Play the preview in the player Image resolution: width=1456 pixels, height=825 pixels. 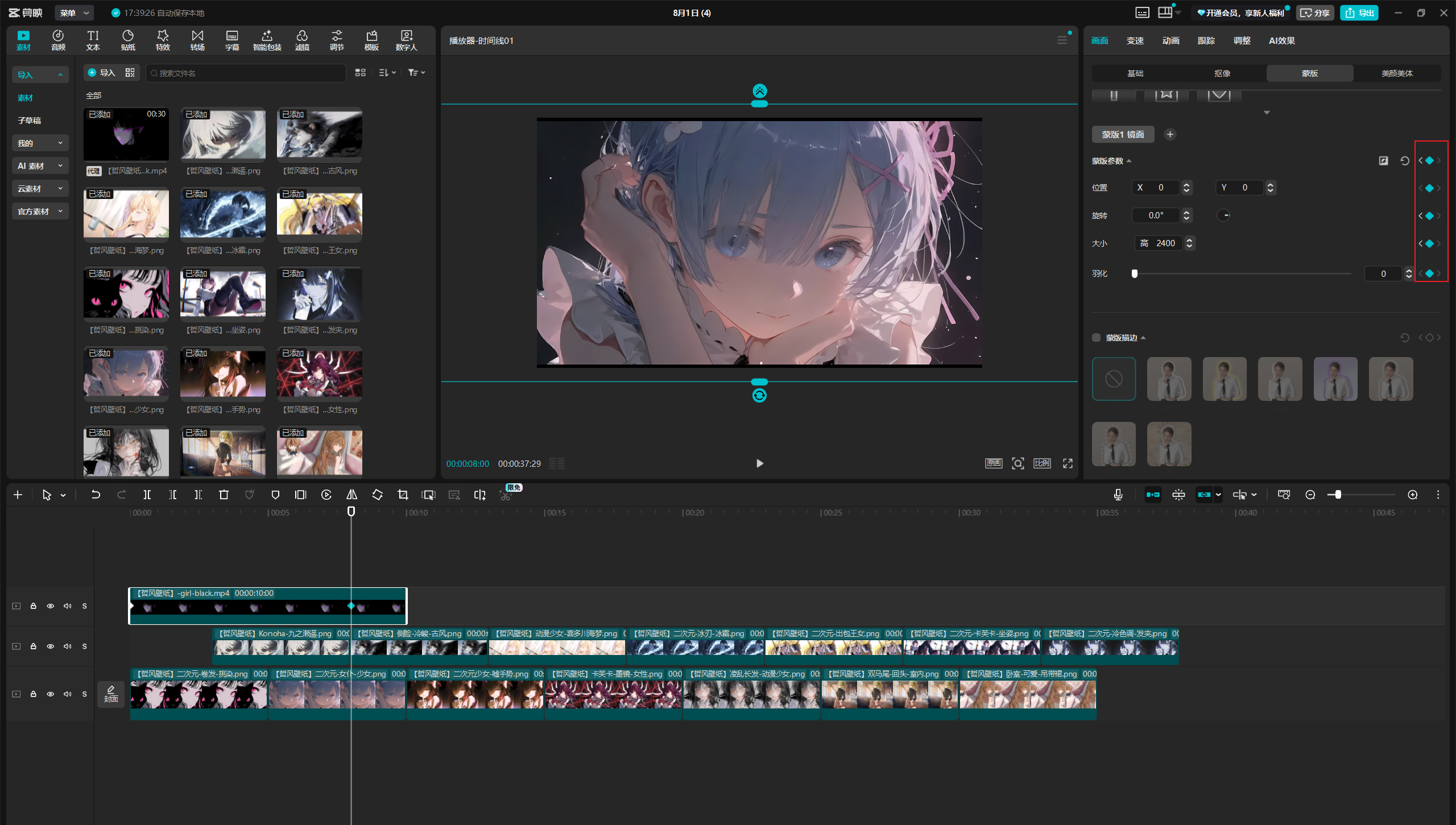[759, 463]
